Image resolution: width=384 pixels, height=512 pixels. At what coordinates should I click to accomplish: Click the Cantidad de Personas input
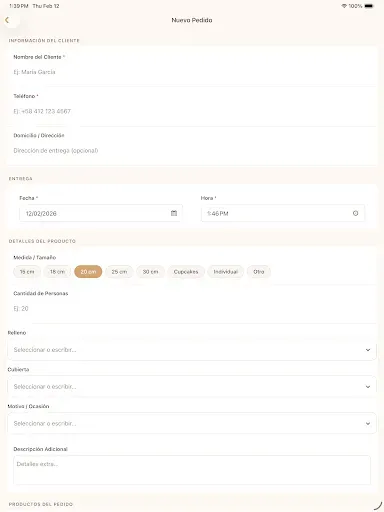click(x=193, y=309)
